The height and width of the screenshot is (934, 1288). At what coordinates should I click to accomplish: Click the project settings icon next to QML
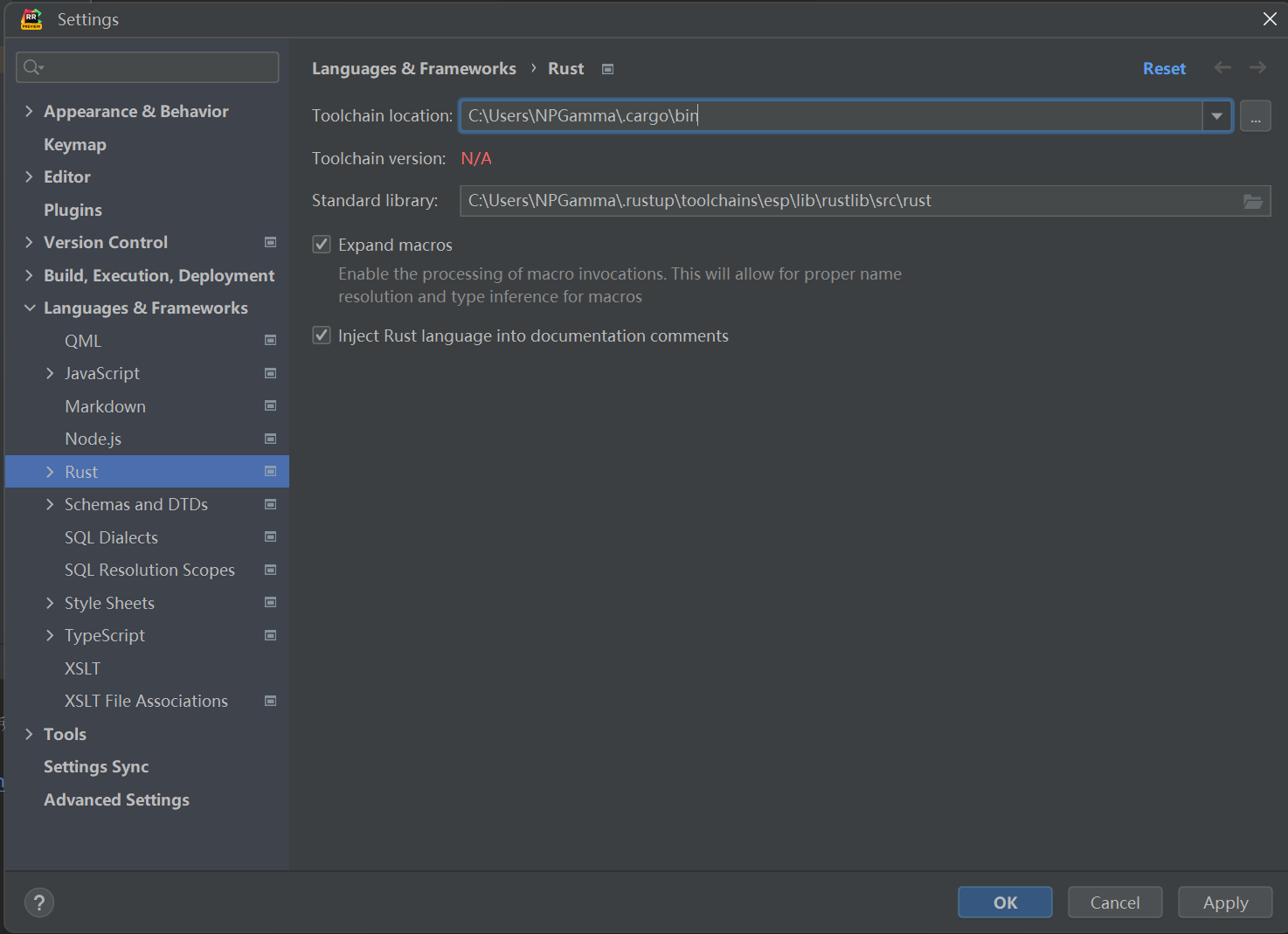pyautogui.click(x=271, y=341)
